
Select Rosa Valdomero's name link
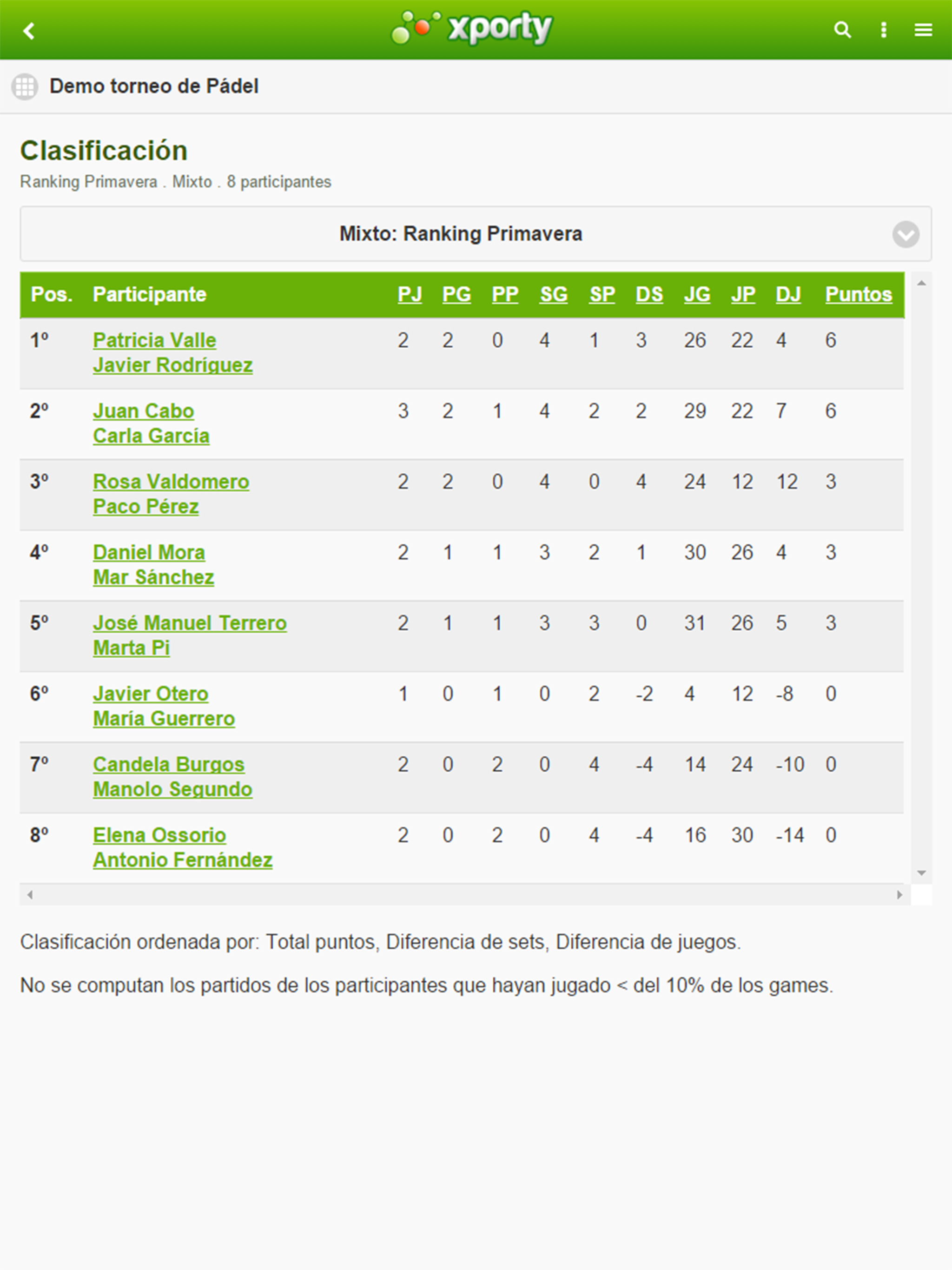click(x=171, y=482)
